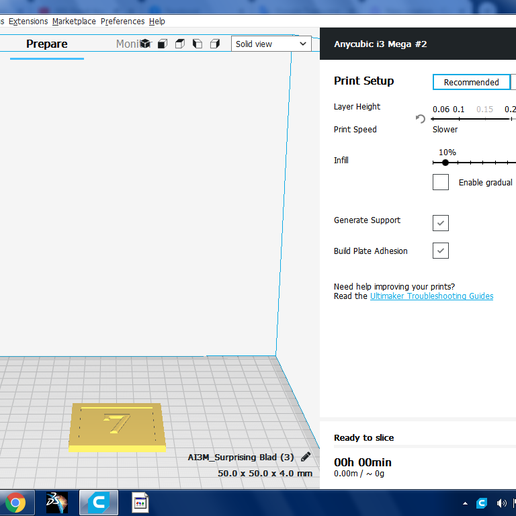Click the Generate Support label

click(367, 220)
